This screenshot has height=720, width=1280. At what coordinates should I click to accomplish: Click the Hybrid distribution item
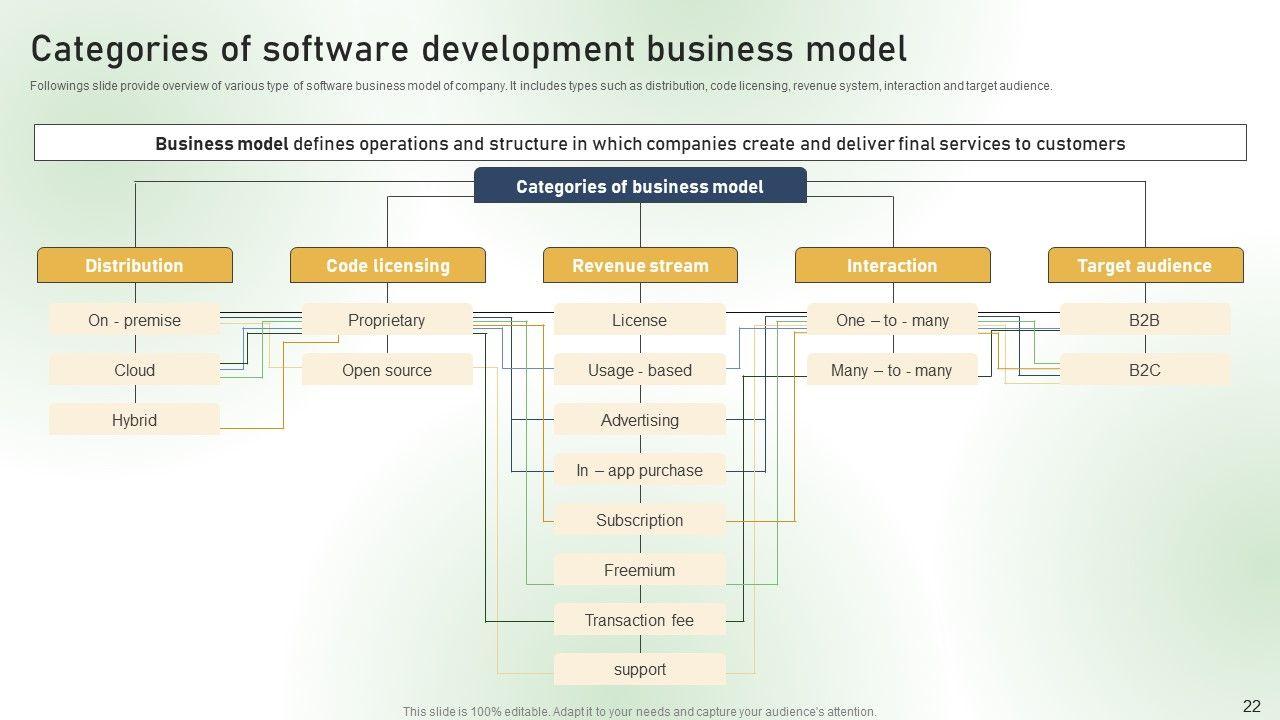134,420
